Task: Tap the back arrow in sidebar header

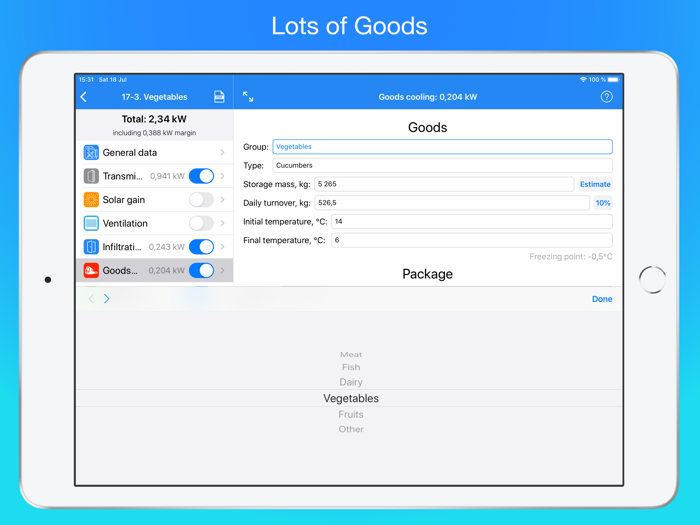Action: click(83, 97)
